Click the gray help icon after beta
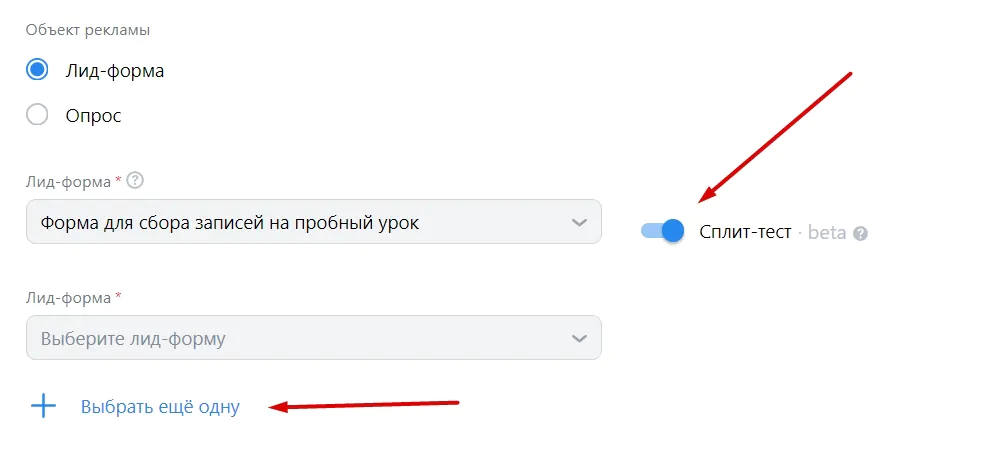This screenshot has width=985, height=452. pos(861,234)
